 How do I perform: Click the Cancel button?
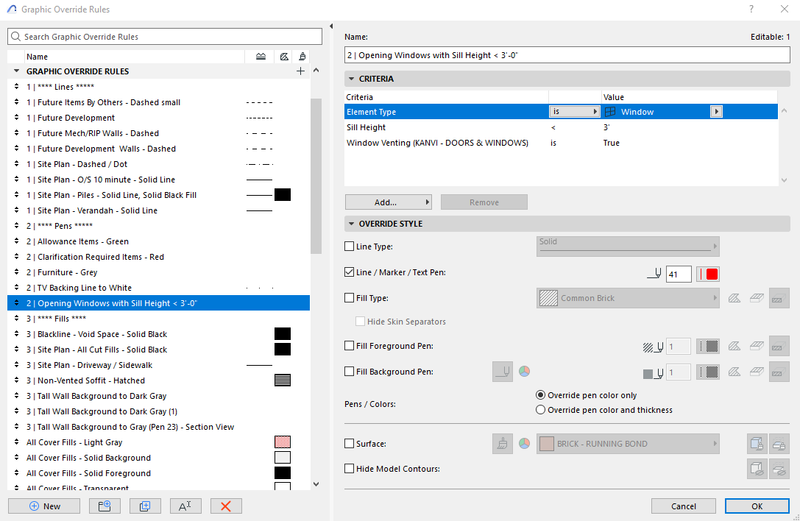pyautogui.click(x=683, y=506)
